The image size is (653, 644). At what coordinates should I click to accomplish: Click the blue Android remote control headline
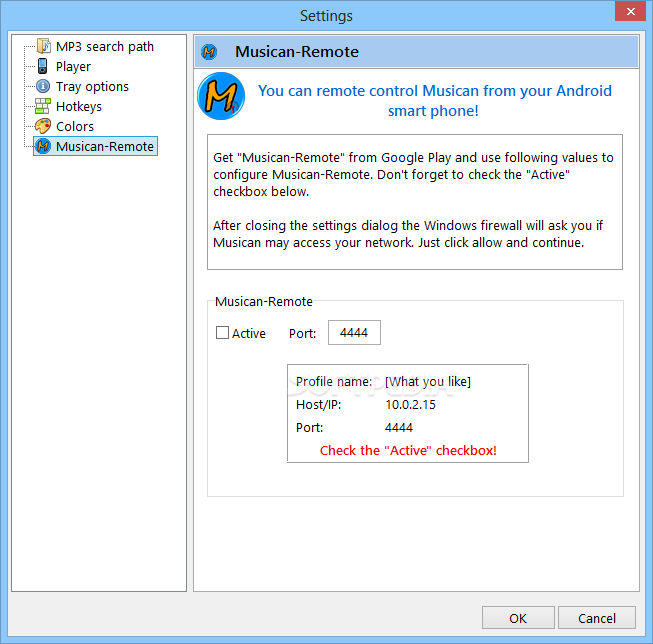tap(434, 101)
